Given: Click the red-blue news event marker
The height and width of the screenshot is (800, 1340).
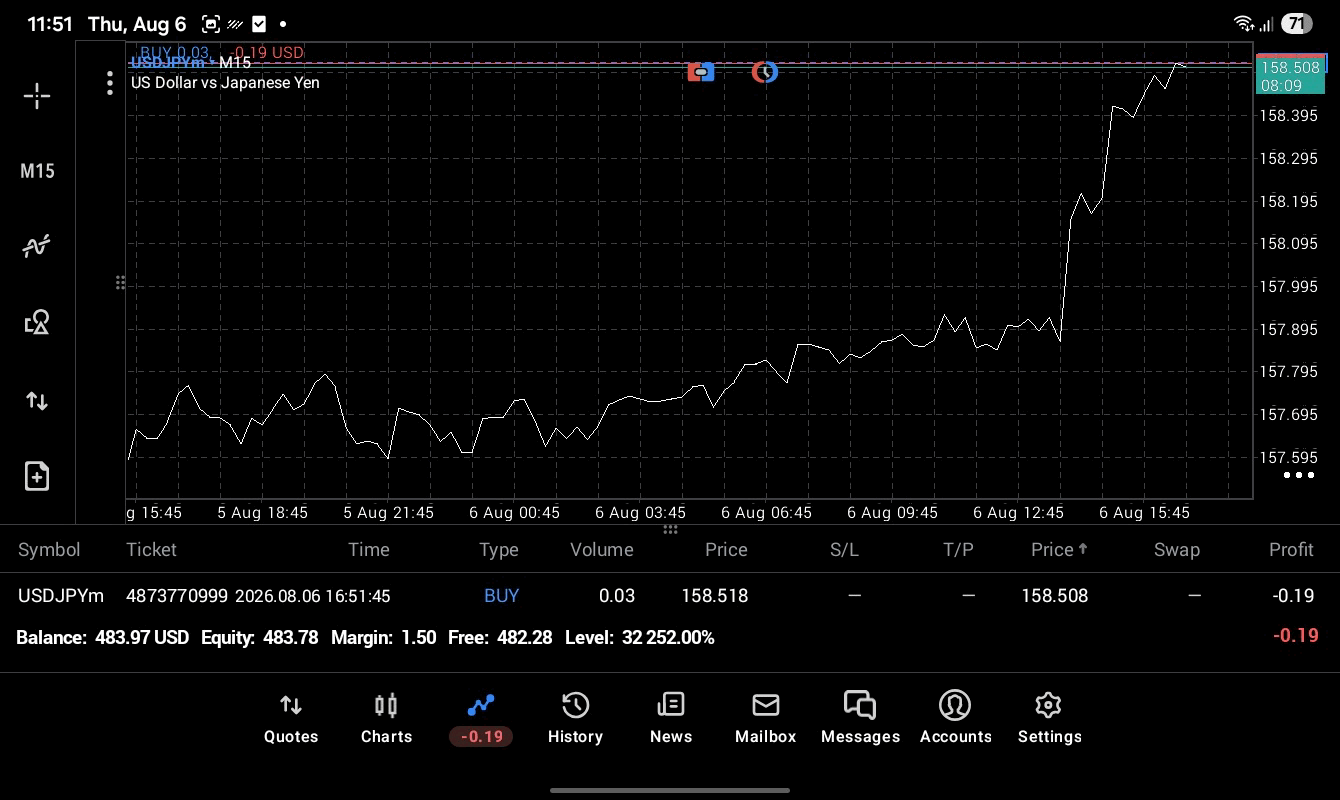Looking at the screenshot, I should [701, 72].
